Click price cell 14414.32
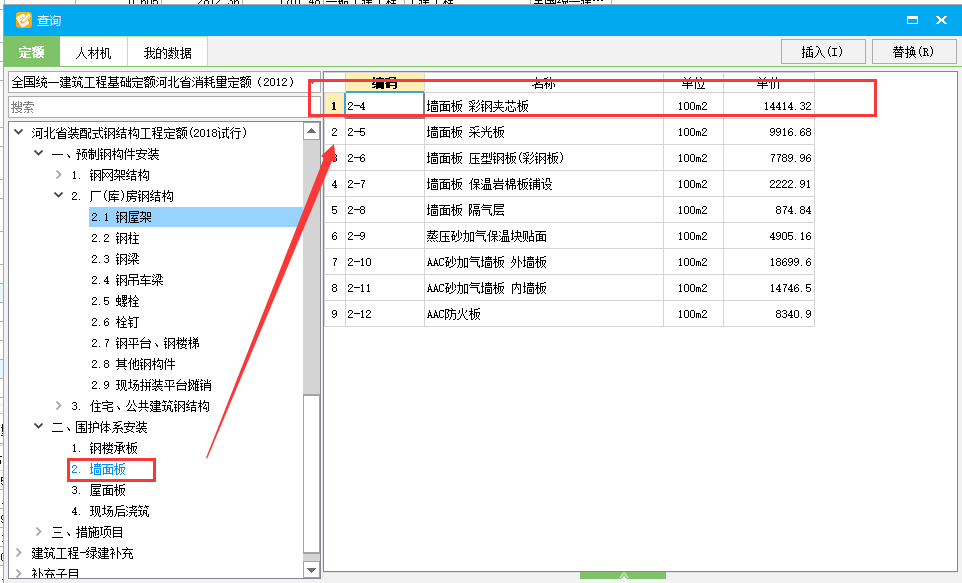 [x=769, y=106]
